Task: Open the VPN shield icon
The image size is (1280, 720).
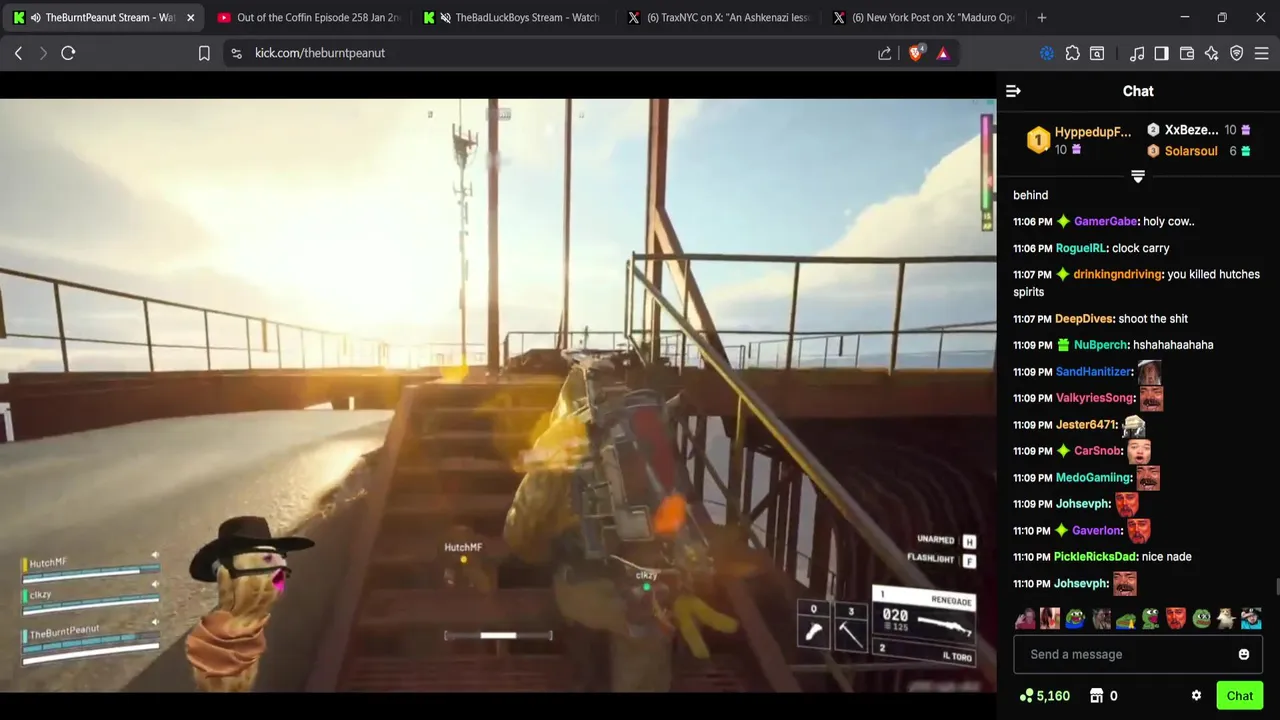Action: (1237, 53)
